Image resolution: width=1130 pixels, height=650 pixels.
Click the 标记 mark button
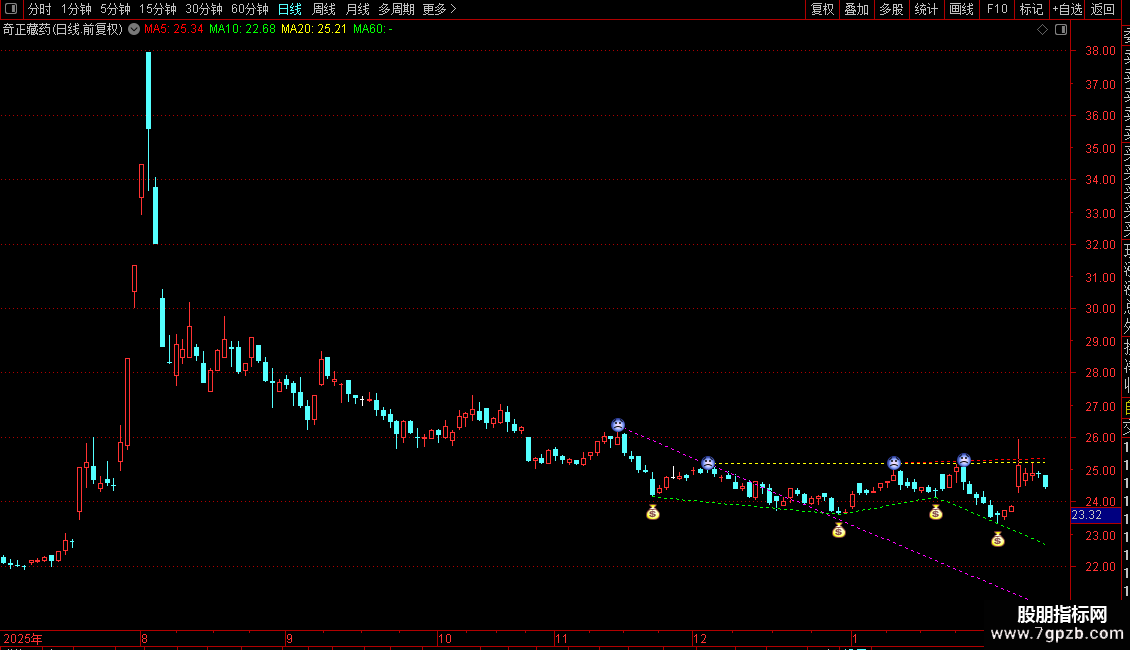(1031, 9)
